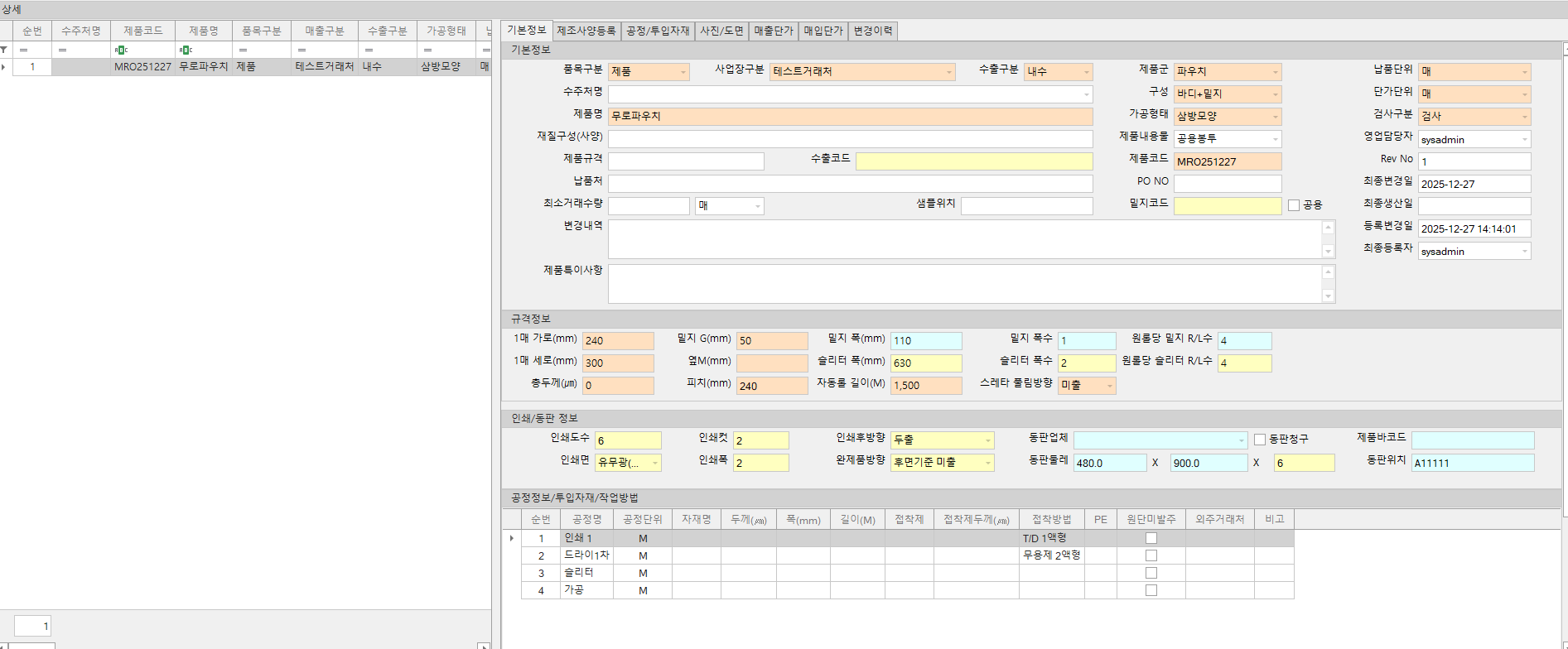Screen dimensions: 1568x649
Task: Open the 제품군 dropdown showing 파우치
Action: [x=1276, y=72]
